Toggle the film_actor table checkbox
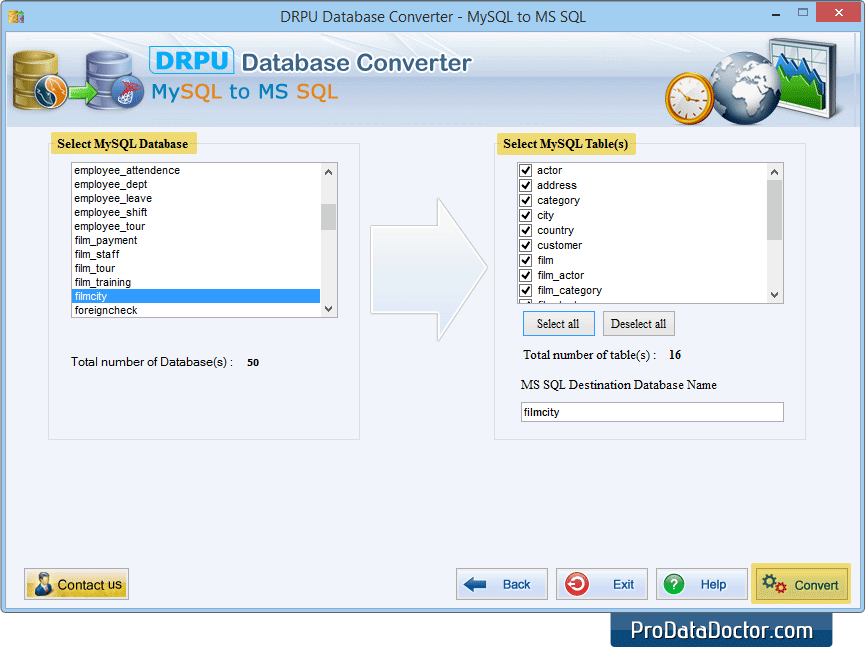 click(x=525, y=275)
